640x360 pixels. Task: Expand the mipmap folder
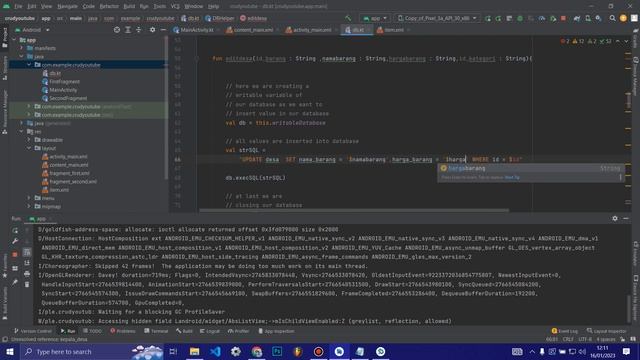pos(29,206)
